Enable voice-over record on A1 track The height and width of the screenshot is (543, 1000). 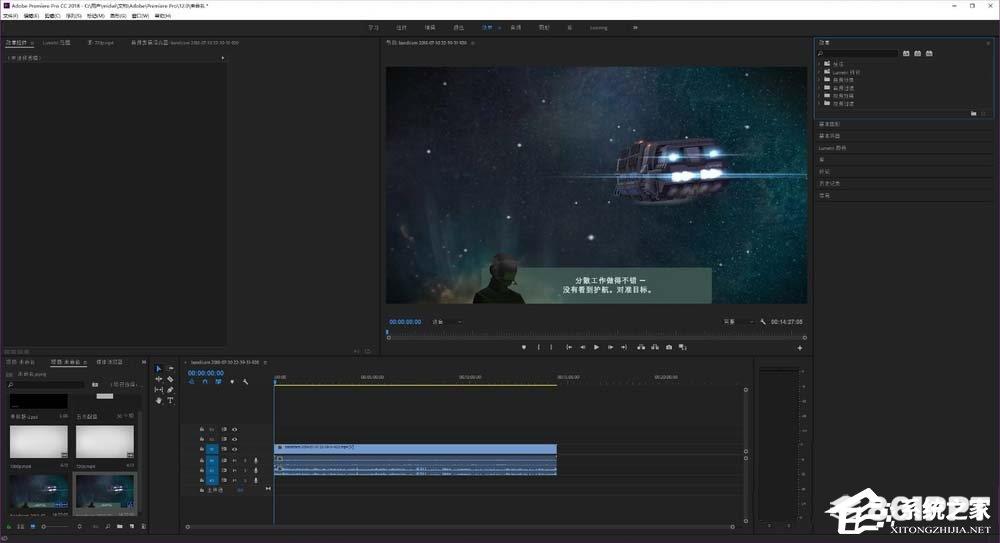tap(256, 460)
